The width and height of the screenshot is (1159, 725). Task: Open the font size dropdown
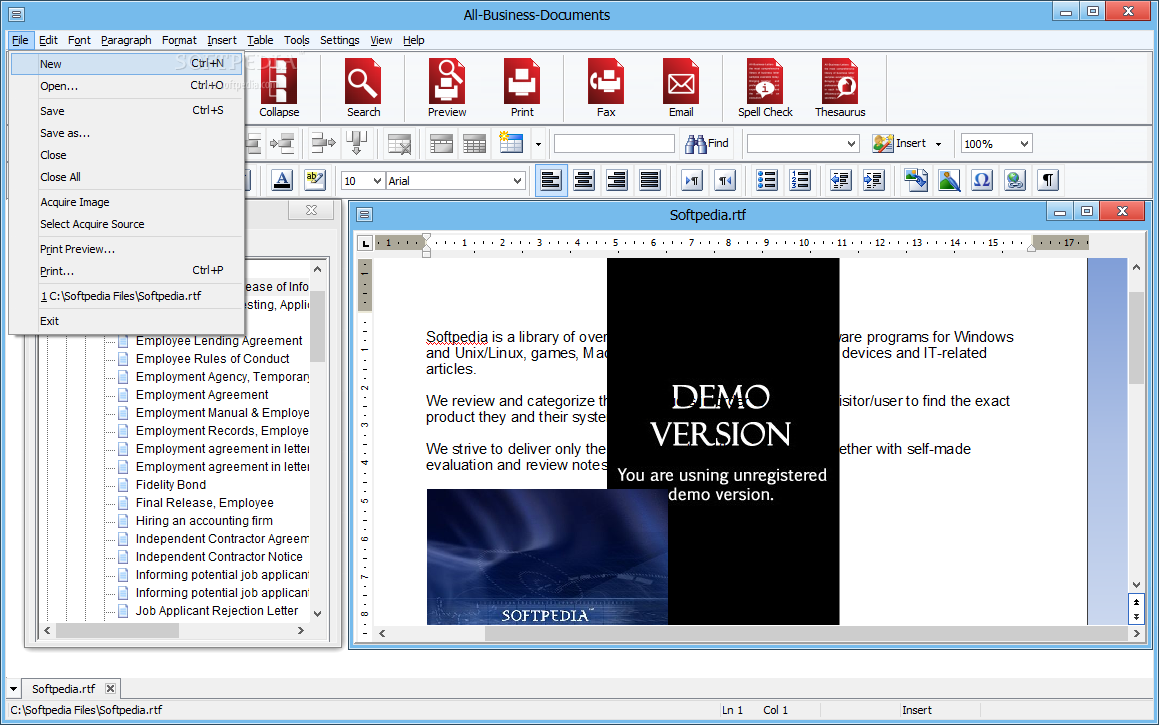click(x=377, y=180)
